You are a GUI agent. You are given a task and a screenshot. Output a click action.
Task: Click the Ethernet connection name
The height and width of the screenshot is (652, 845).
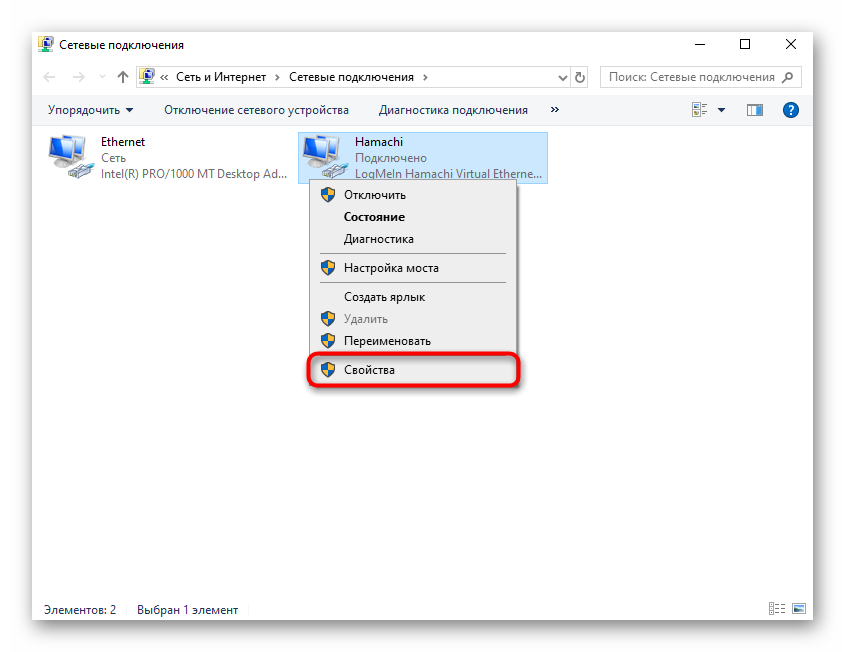[123, 142]
